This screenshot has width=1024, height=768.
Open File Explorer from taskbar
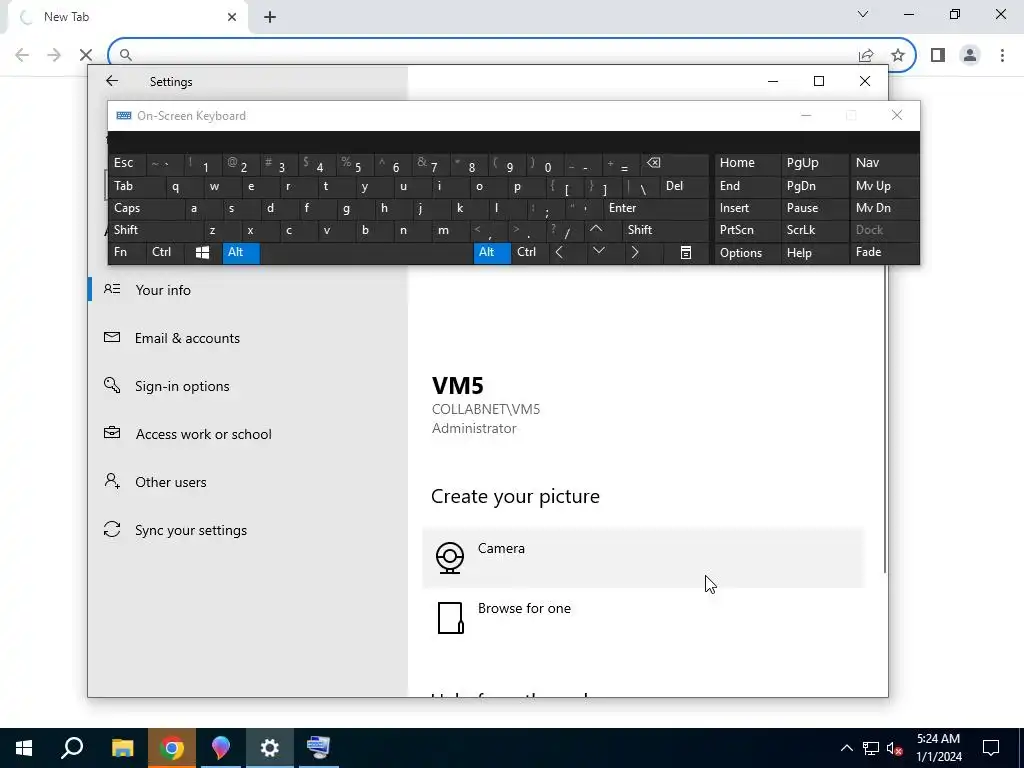tap(122, 748)
